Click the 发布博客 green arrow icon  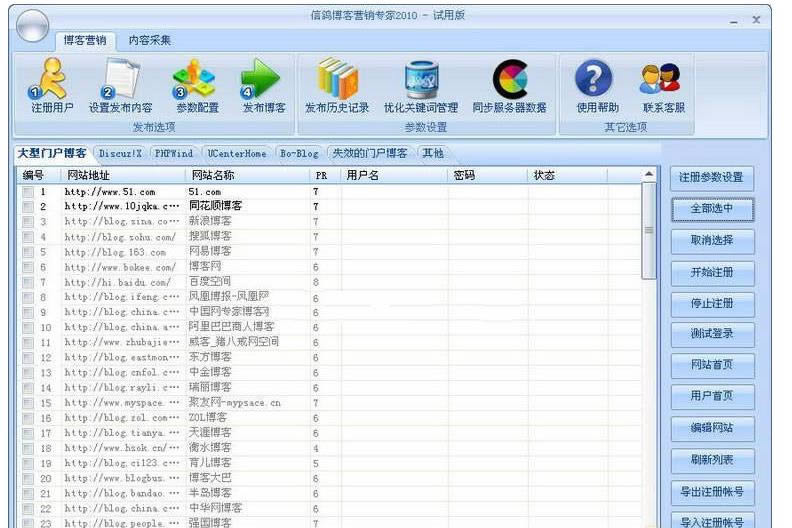pos(263,80)
